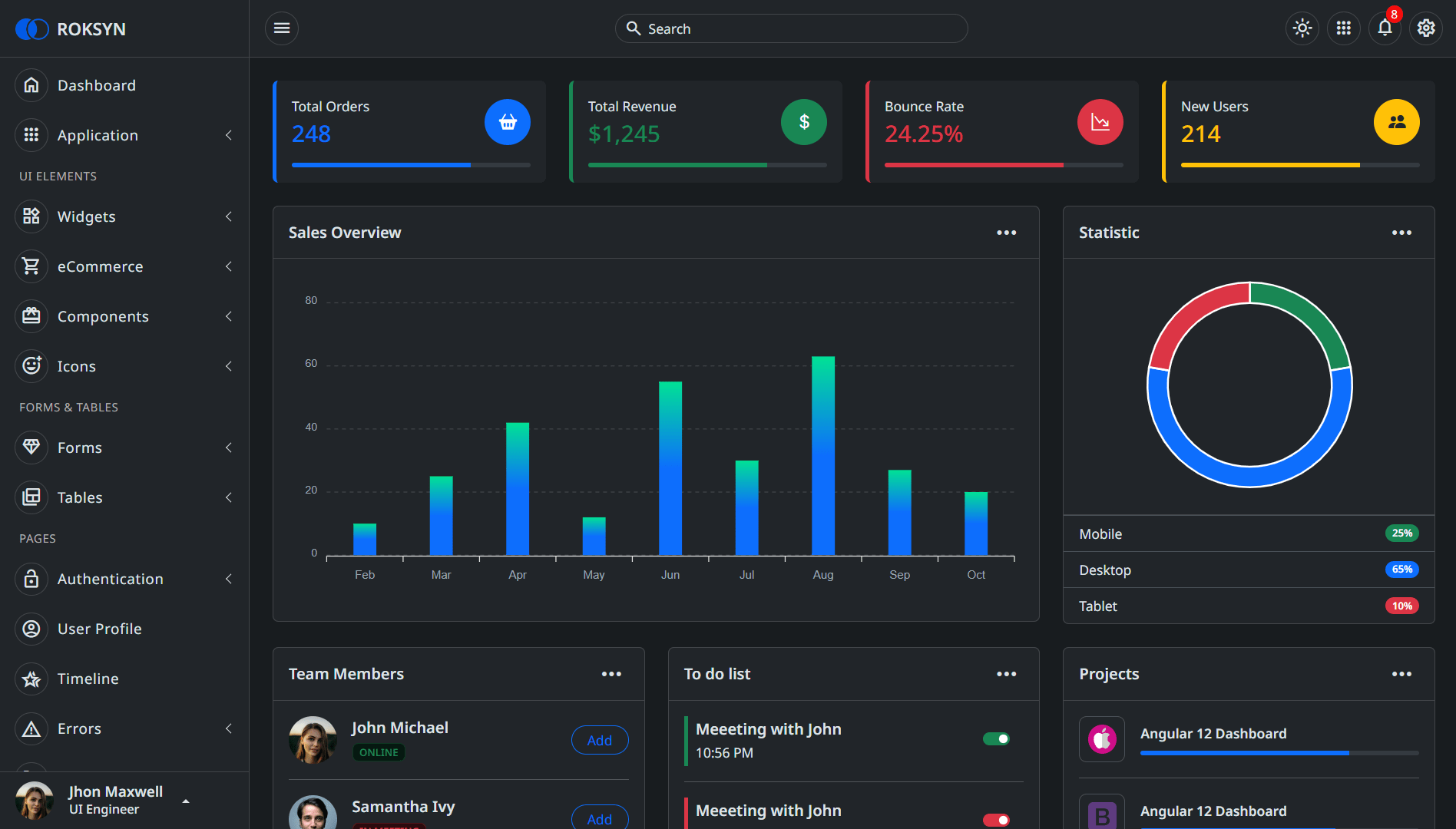The width and height of the screenshot is (1456, 829).
Task: Click the New Users people icon
Action: pos(1397,122)
